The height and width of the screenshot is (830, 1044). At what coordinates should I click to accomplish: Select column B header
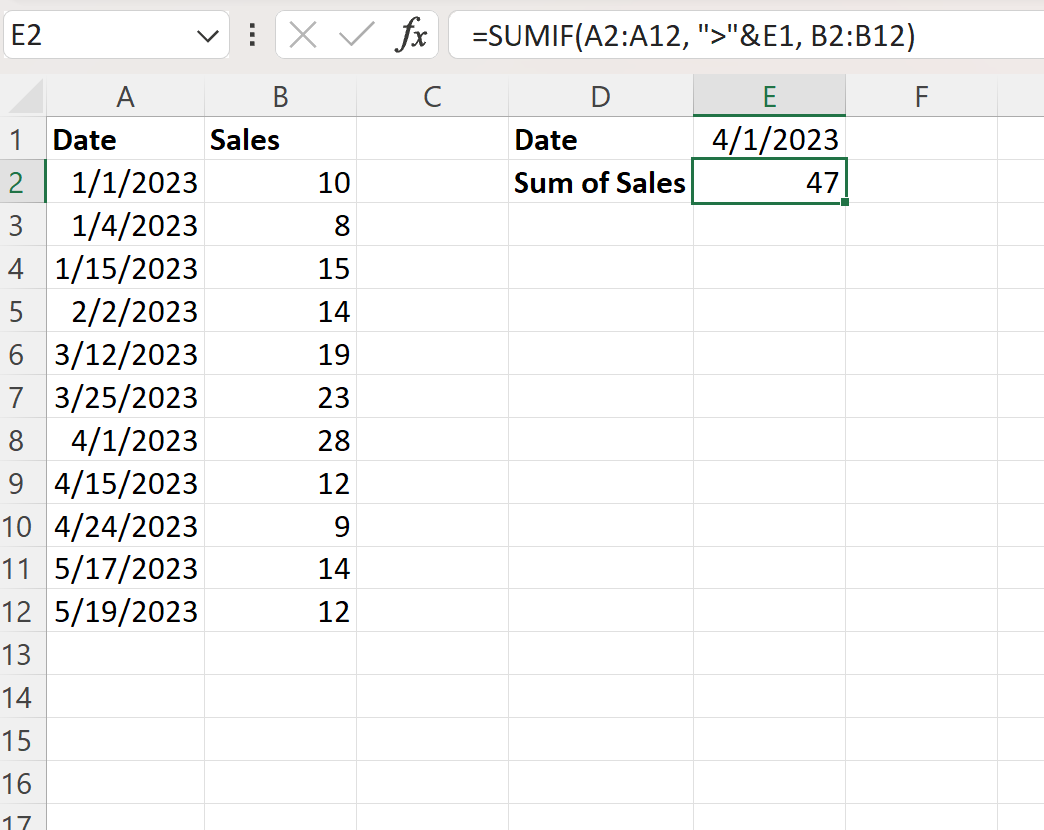tap(280, 97)
